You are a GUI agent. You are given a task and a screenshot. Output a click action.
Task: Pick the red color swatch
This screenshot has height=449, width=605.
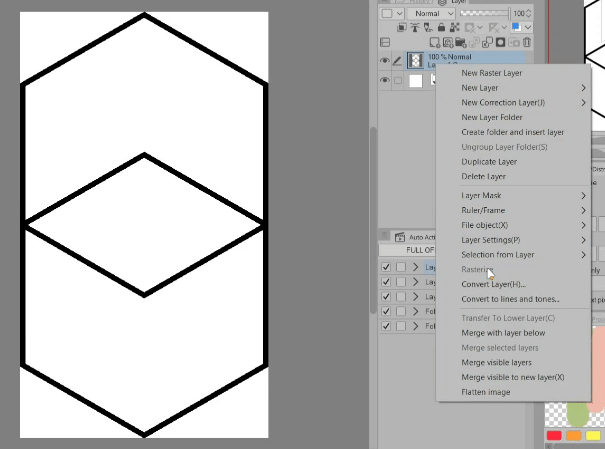pos(554,436)
